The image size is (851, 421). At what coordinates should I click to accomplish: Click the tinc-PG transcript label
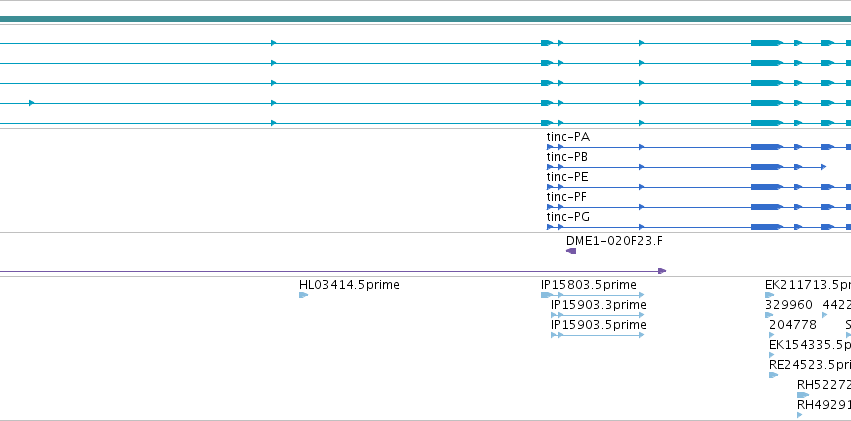(568, 217)
